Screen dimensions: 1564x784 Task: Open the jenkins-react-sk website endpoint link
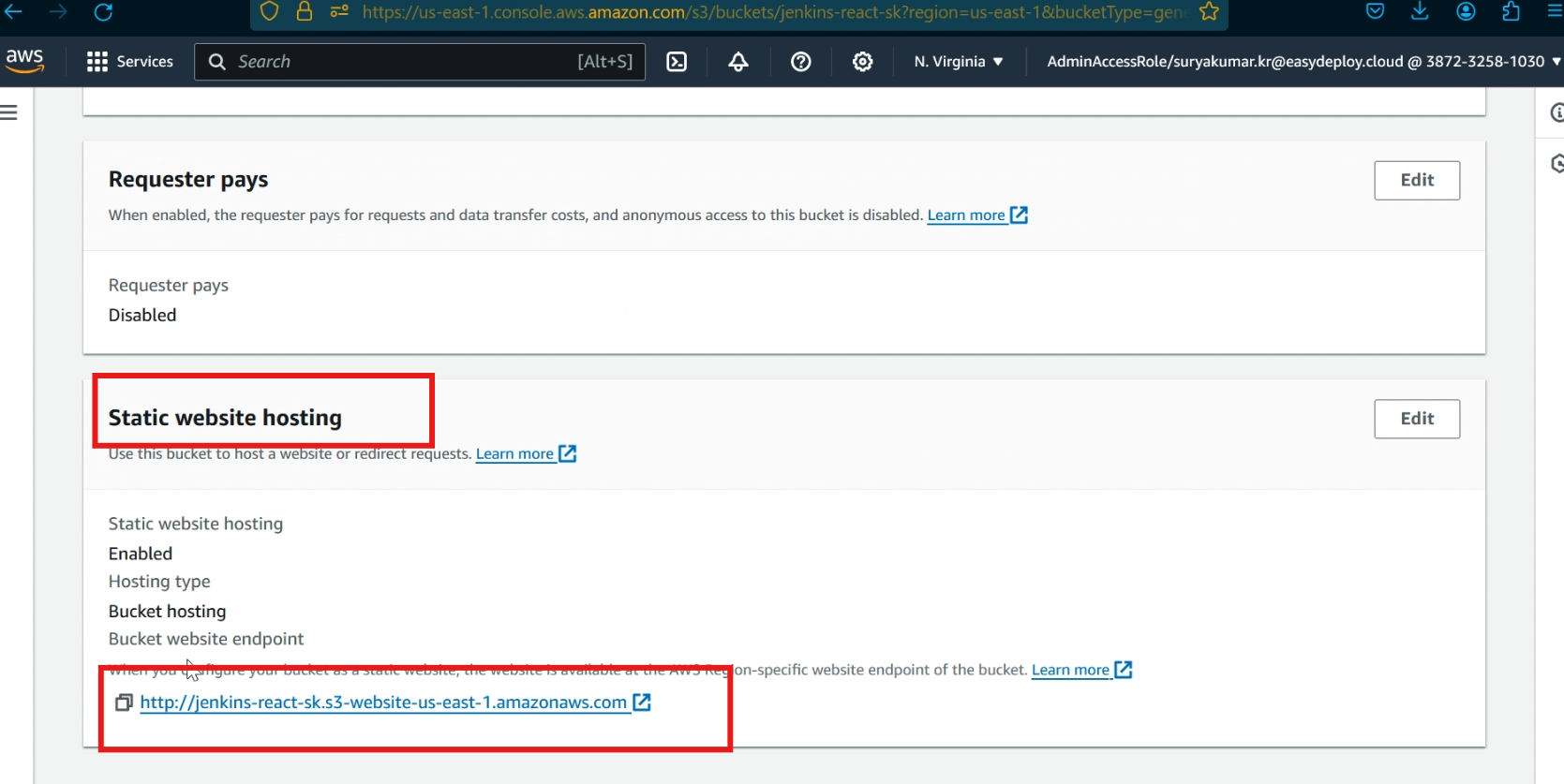point(383,703)
